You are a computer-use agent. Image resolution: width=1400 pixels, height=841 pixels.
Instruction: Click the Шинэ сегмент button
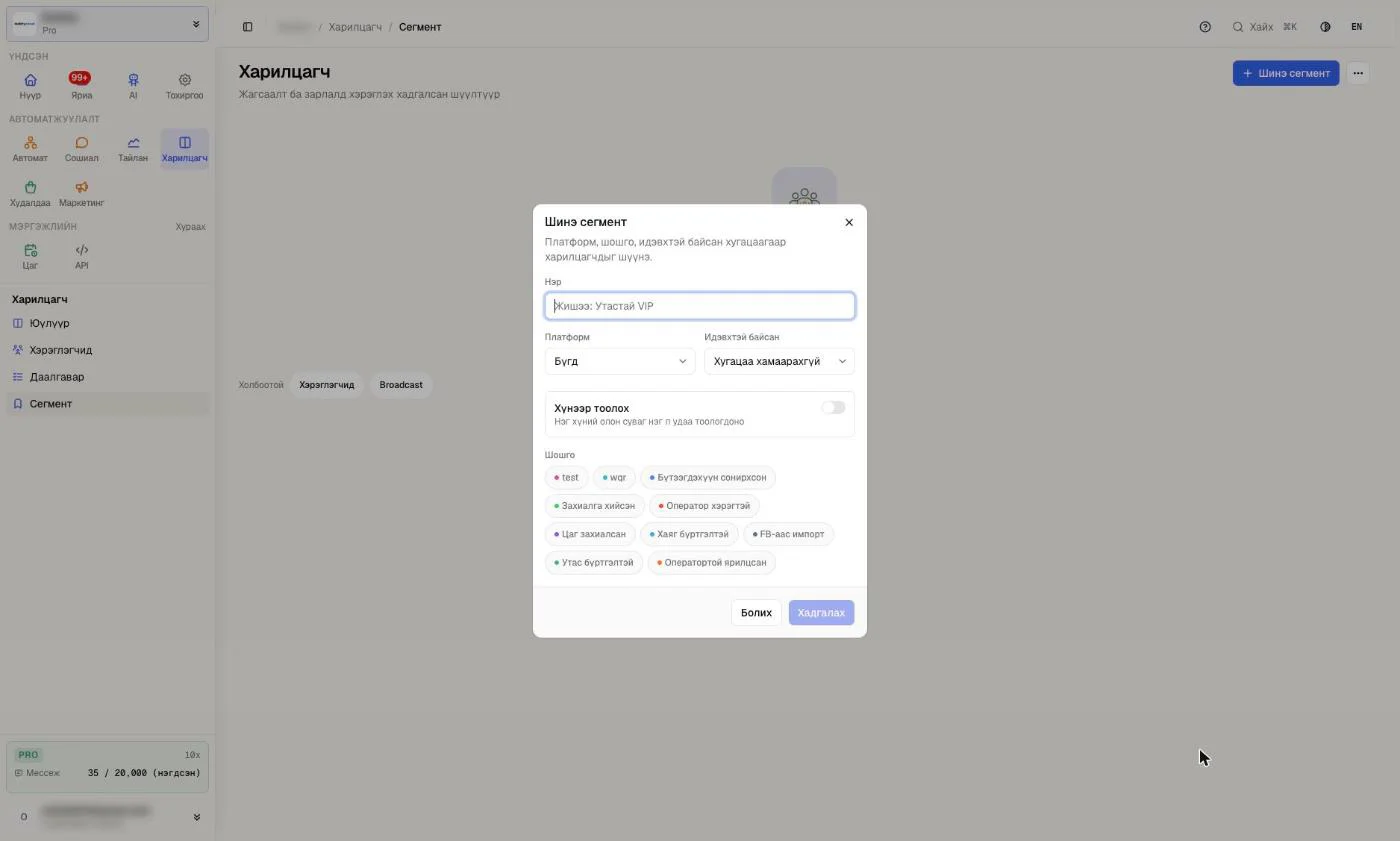1286,73
